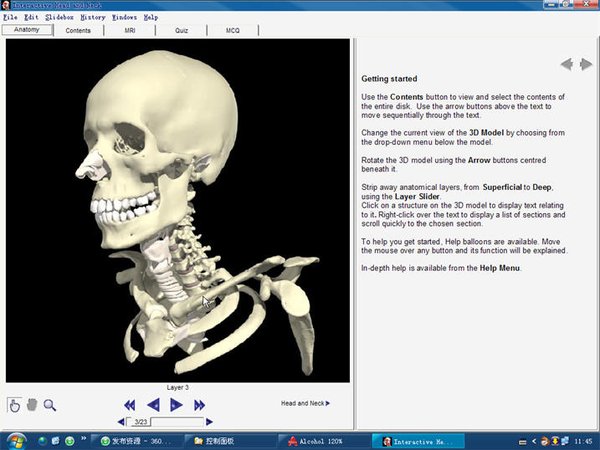
Task: Click the single-left rotate arrow
Action: (153, 405)
